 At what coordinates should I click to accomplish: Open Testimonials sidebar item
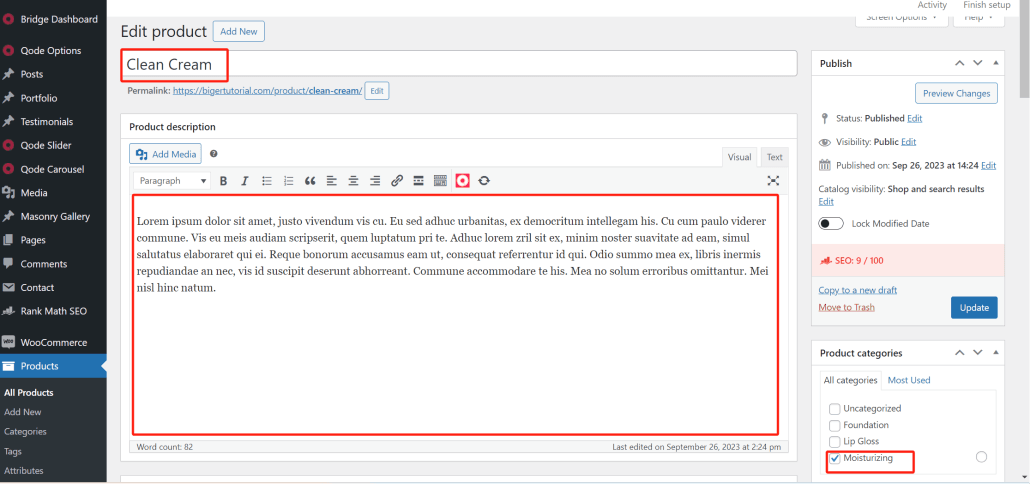53,121
